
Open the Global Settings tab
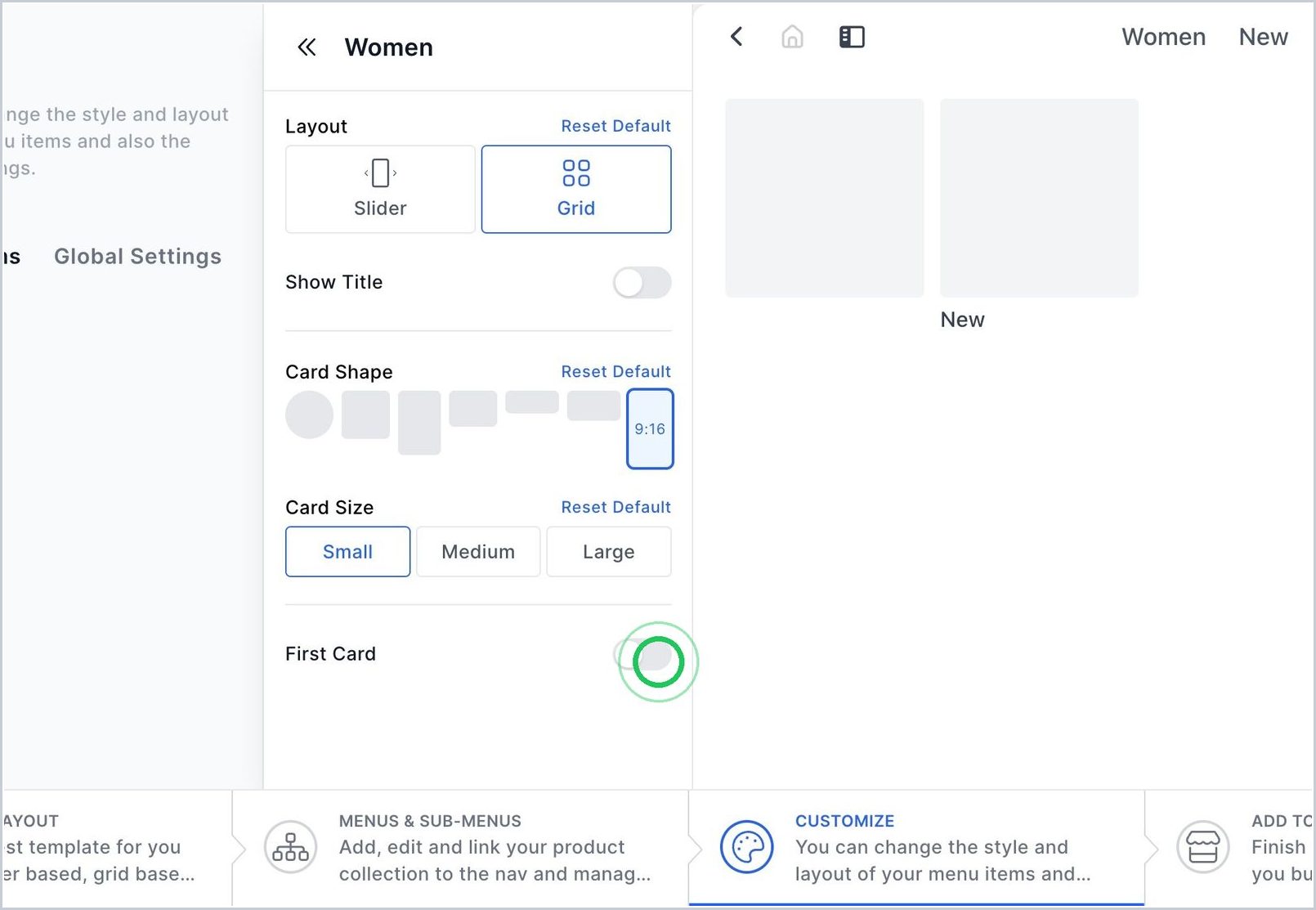(137, 257)
